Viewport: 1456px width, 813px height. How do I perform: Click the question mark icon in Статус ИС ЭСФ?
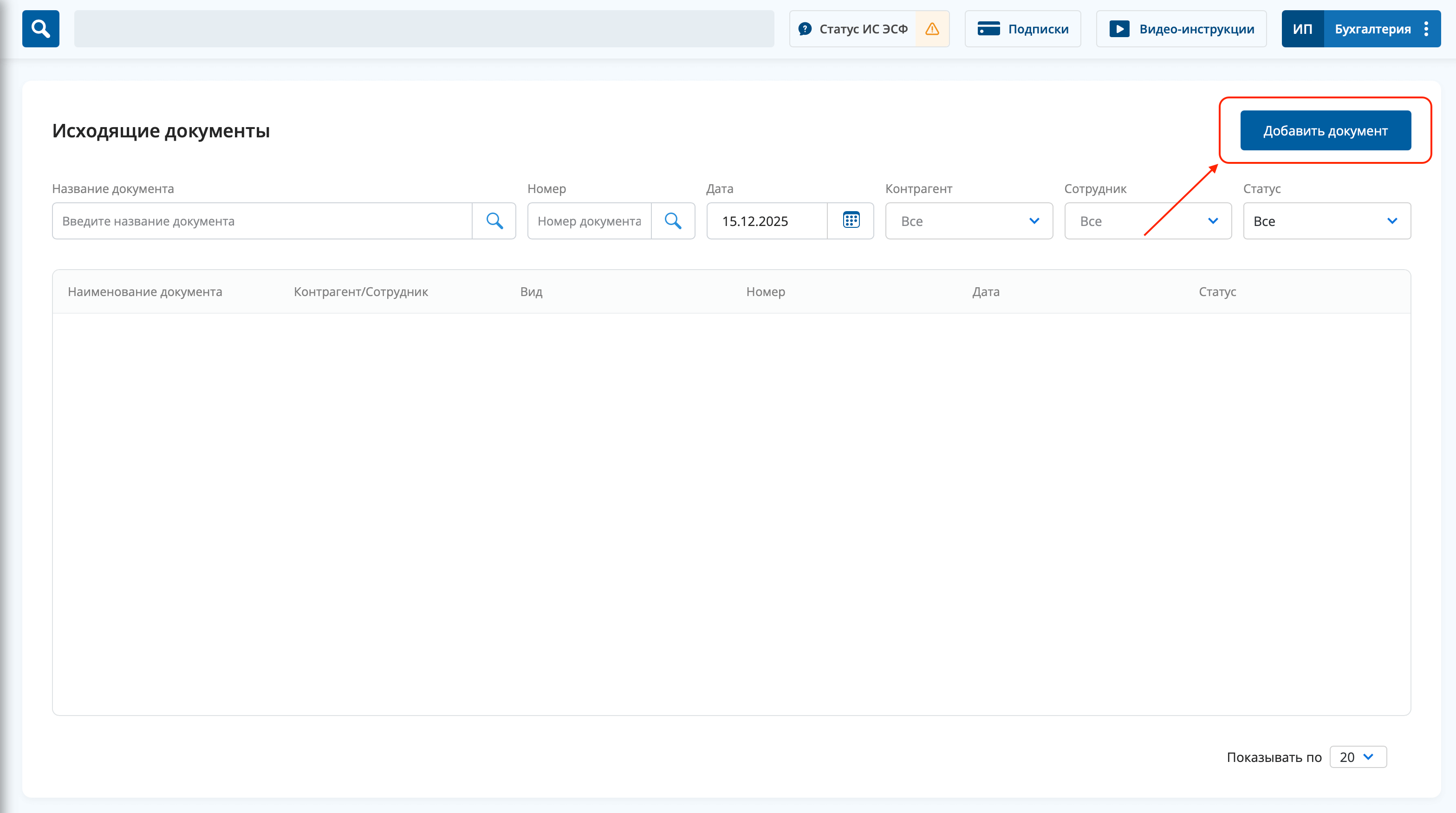click(x=805, y=29)
